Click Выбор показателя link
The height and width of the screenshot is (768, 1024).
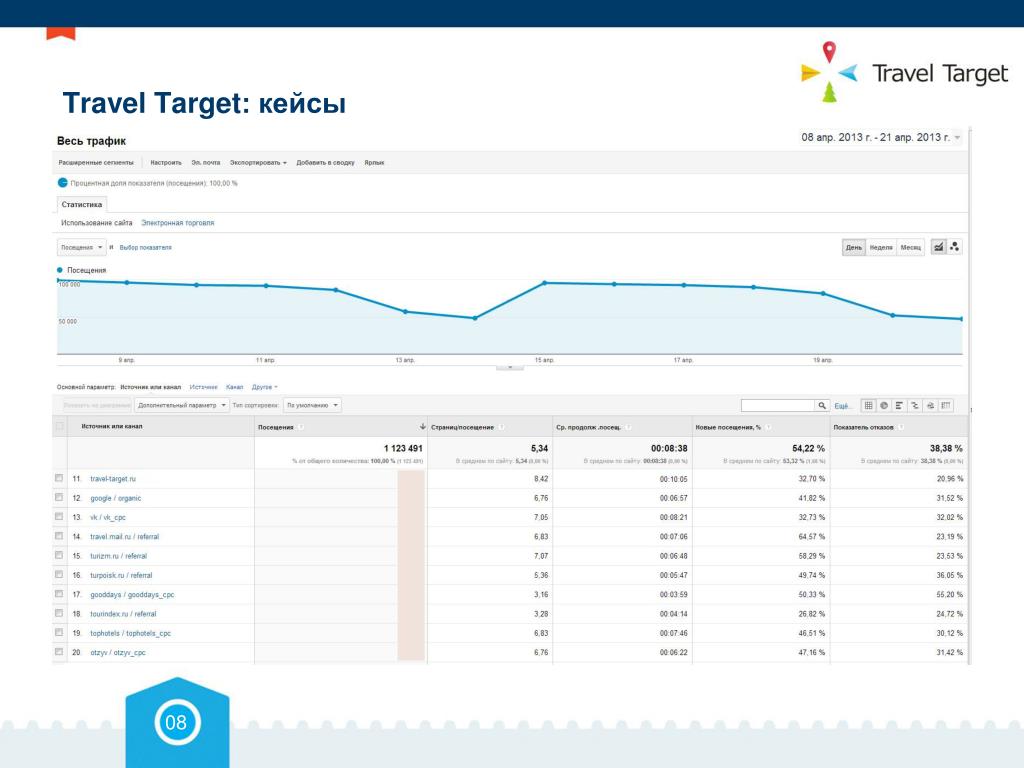pos(146,248)
